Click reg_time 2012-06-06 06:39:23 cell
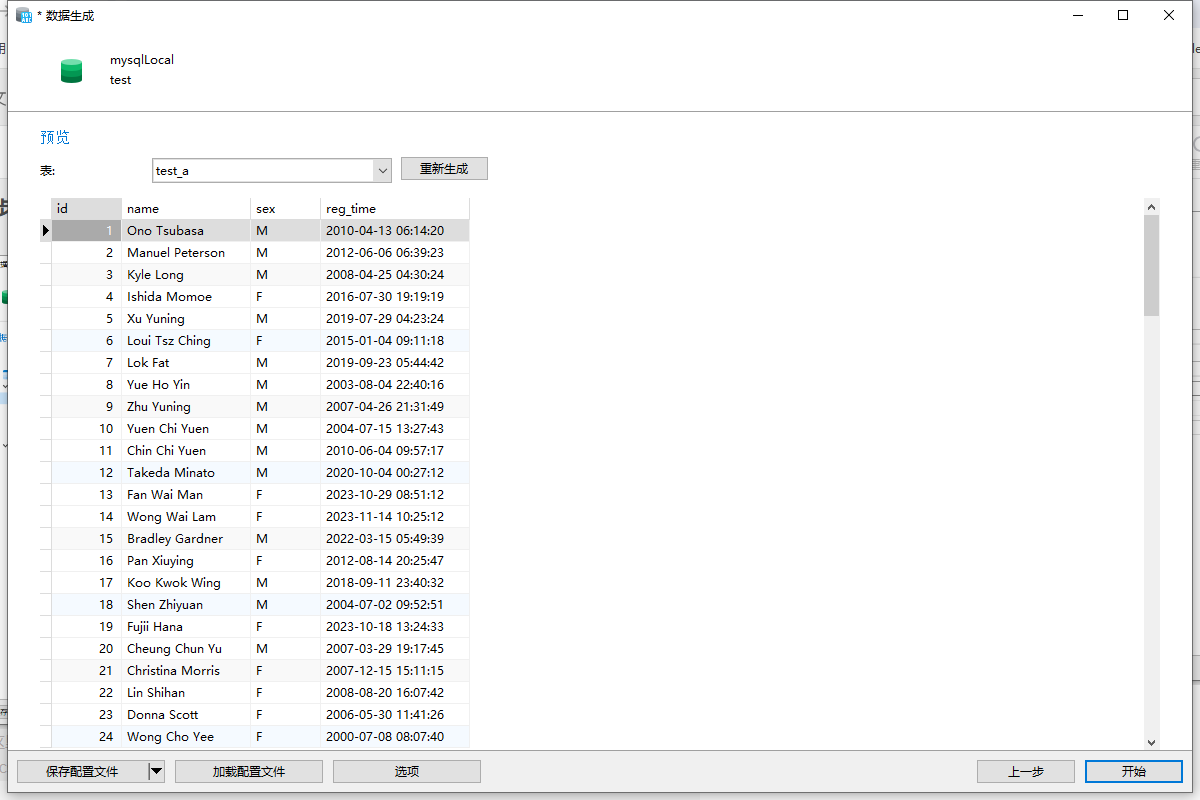This screenshot has height=800, width=1200. (x=395, y=252)
